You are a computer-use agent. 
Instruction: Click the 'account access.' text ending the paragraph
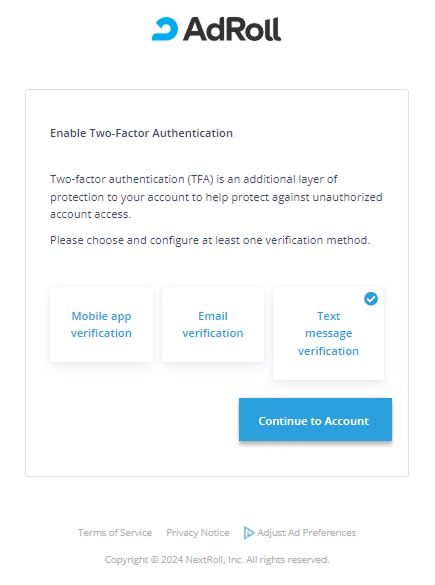tap(90, 215)
